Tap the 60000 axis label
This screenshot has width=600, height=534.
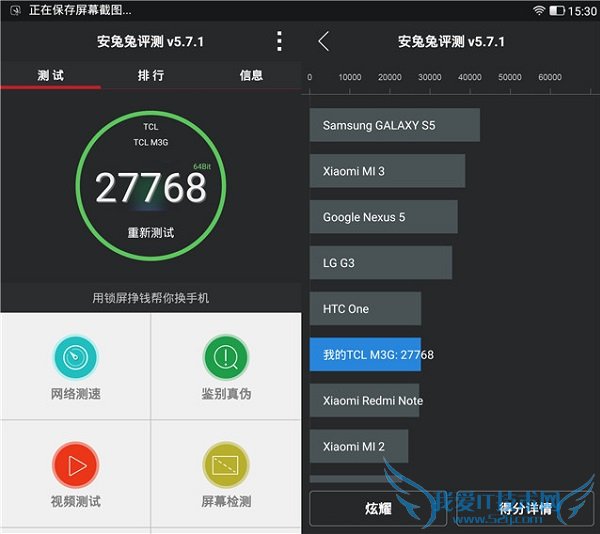tap(550, 77)
